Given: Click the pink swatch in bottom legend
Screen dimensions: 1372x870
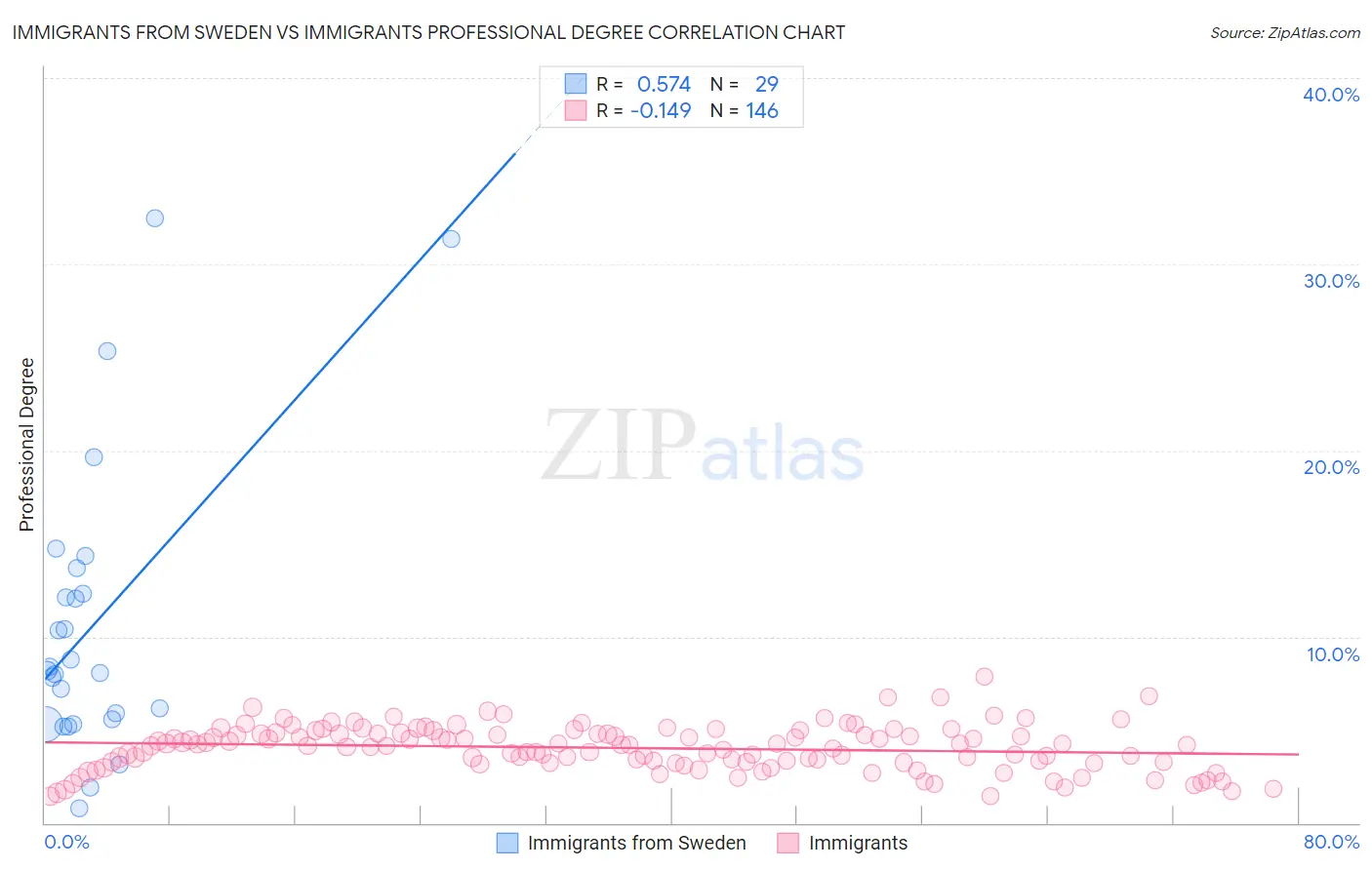Looking at the screenshot, I should tap(788, 843).
